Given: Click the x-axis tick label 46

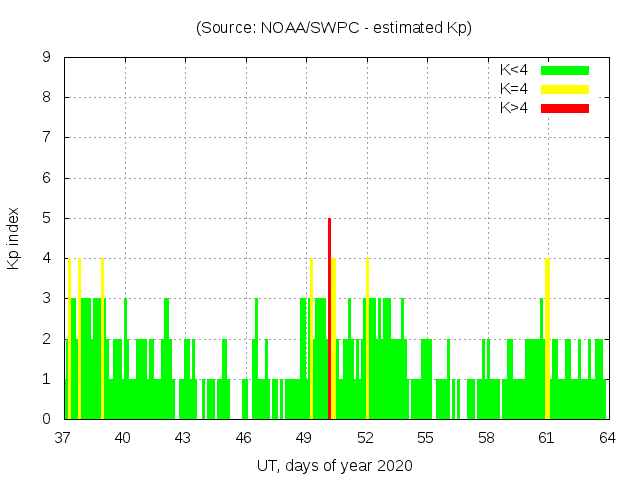Looking at the screenshot, I should tap(245, 437).
